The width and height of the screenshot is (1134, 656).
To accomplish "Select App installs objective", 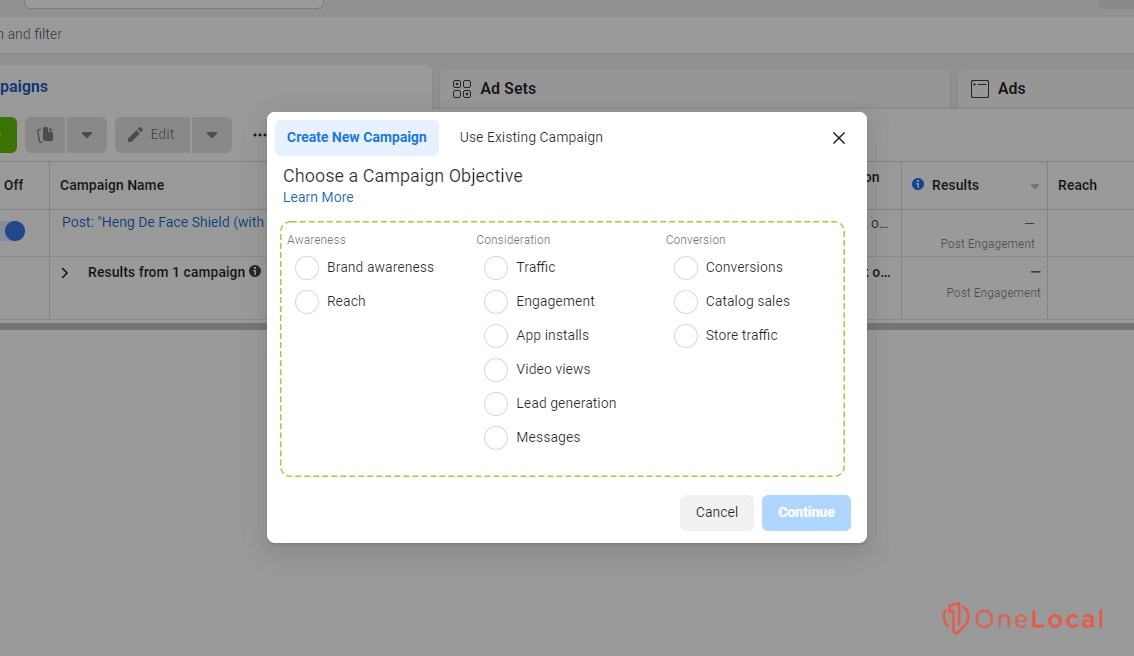I will click(x=496, y=336).
